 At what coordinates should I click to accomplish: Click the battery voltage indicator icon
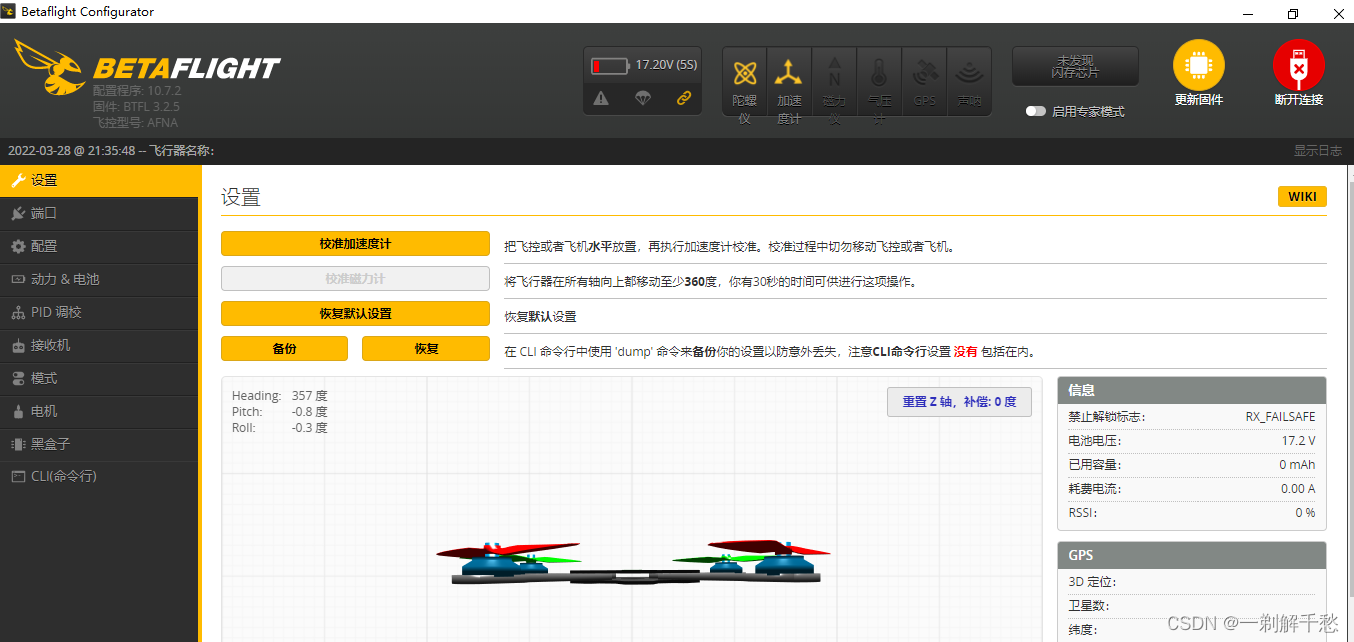(x=611, y=65)
